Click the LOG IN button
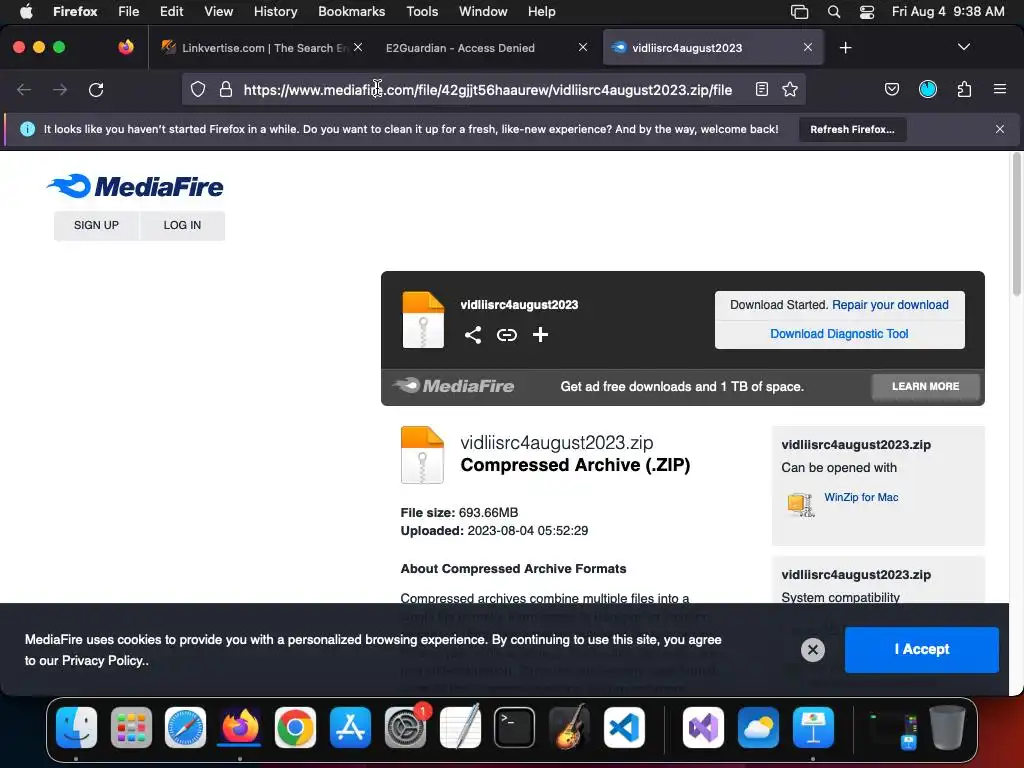The width and height of the screenshot is (1024, 768). pos(182,225)
